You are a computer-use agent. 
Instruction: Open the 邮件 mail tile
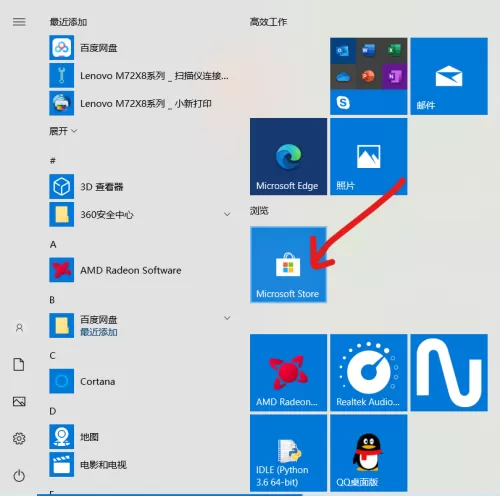click(449, 76)
